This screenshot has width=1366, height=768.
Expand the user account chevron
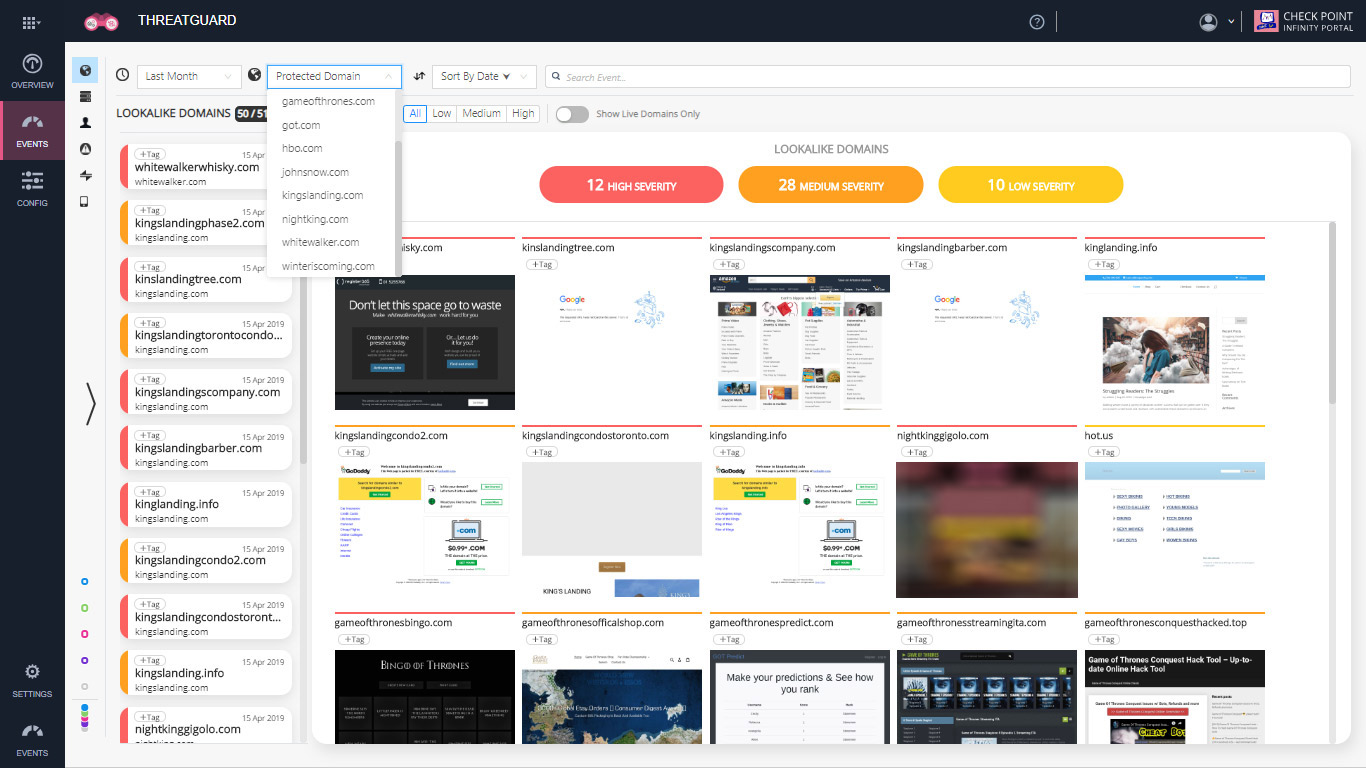tap(1232, 22)
